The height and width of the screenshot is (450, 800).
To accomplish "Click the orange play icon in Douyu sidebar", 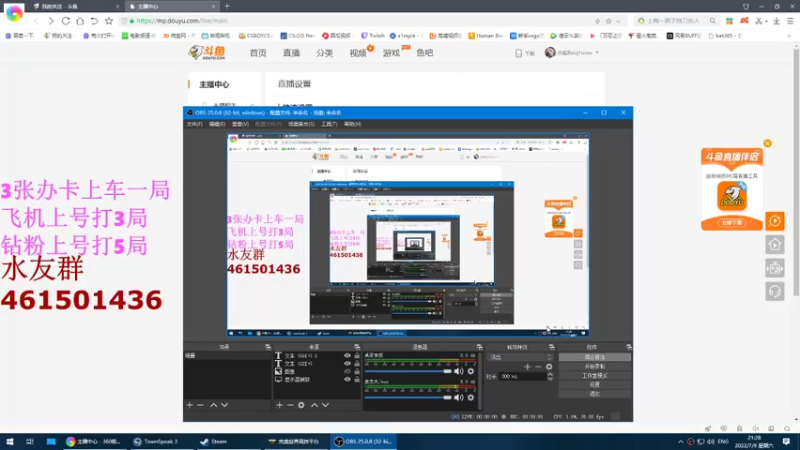I will (775, 221).
